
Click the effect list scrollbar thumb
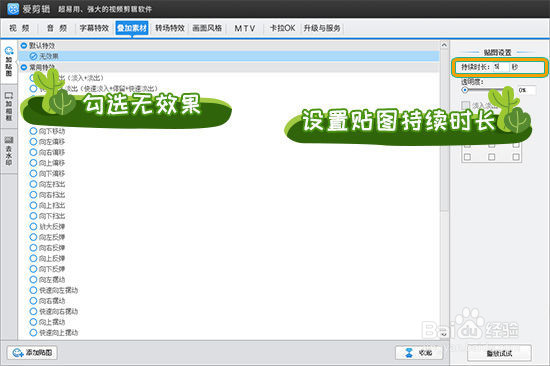pos(444,131)
